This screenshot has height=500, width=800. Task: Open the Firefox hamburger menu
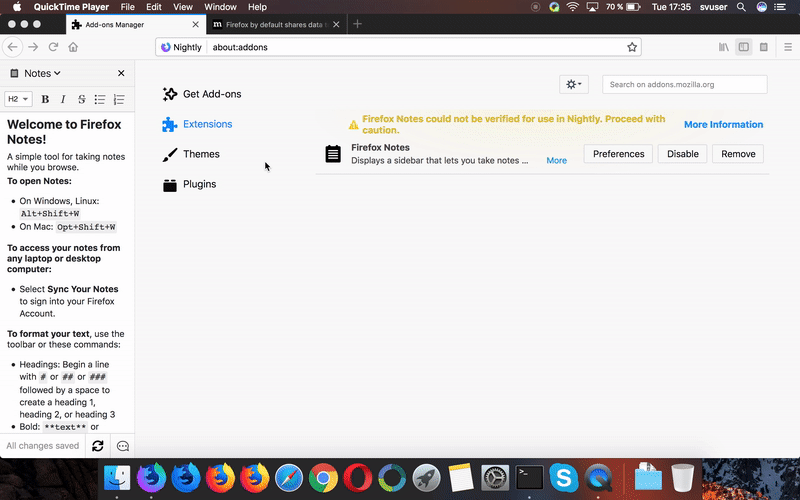788,47
